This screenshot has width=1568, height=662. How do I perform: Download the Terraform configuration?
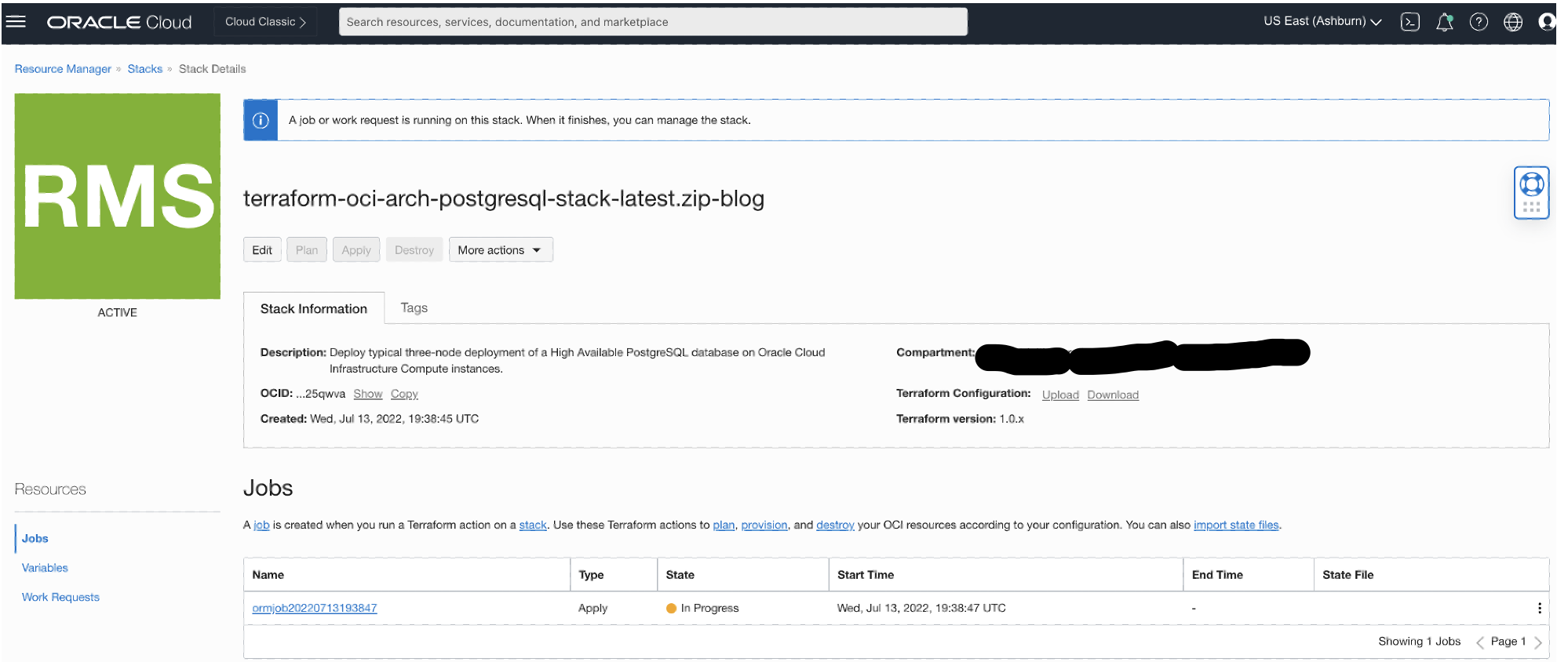(x=1113, y=395)
